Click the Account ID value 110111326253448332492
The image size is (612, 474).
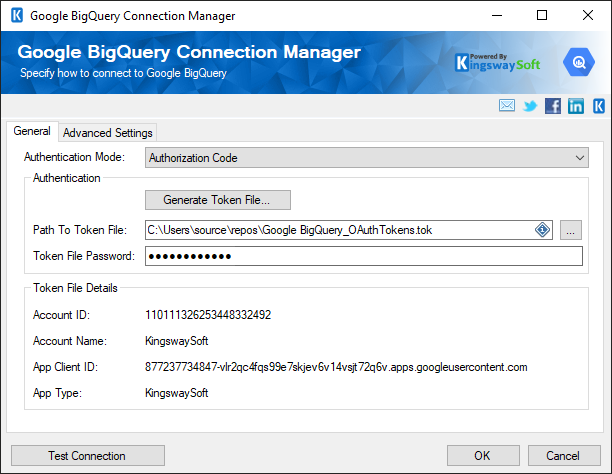pyautogui.click(x=208, y=315)
